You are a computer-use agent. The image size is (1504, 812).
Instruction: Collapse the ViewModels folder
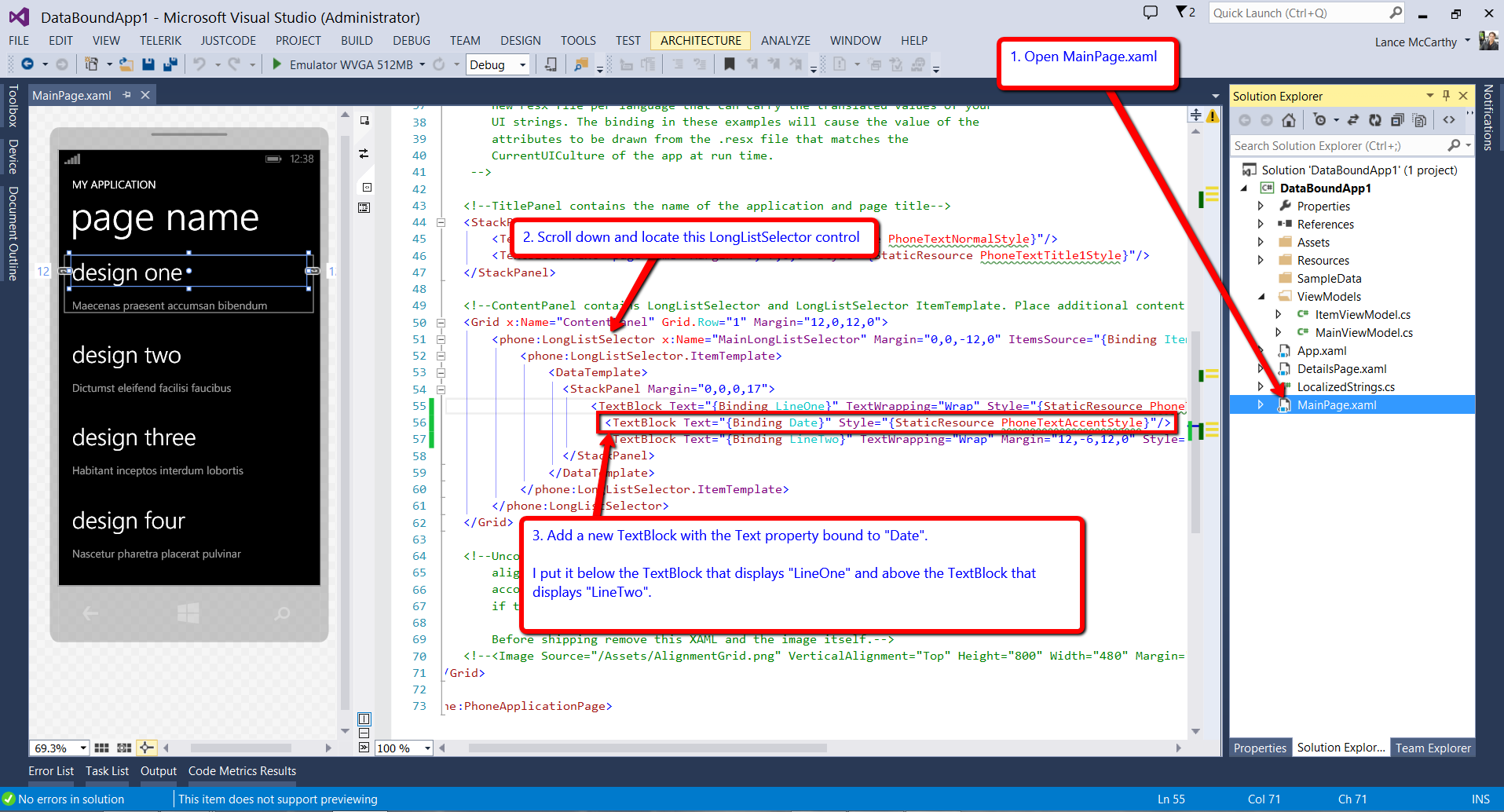tap(1261, 297)
